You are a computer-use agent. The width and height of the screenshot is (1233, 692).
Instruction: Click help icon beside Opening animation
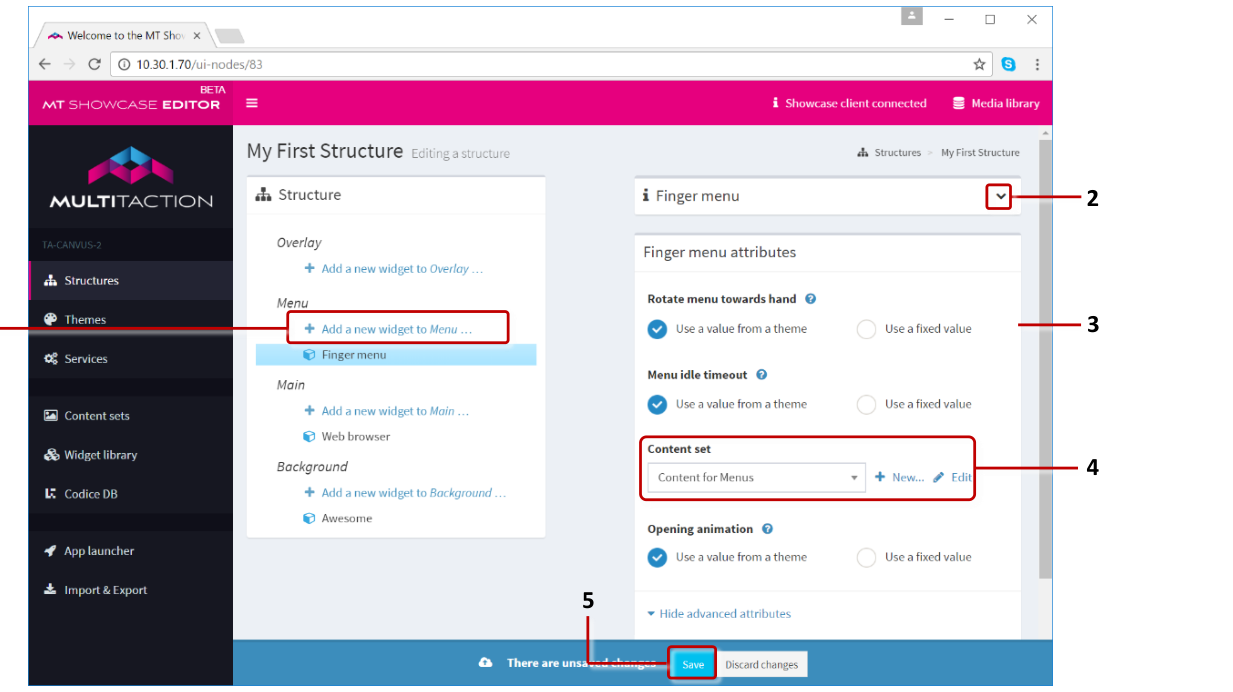point(767,529)
